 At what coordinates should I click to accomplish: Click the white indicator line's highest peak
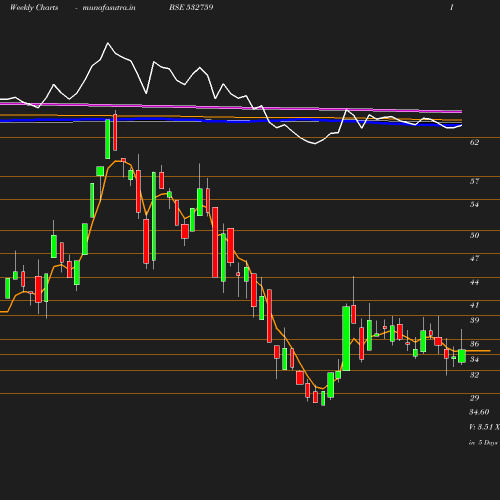tap(108, 43)
